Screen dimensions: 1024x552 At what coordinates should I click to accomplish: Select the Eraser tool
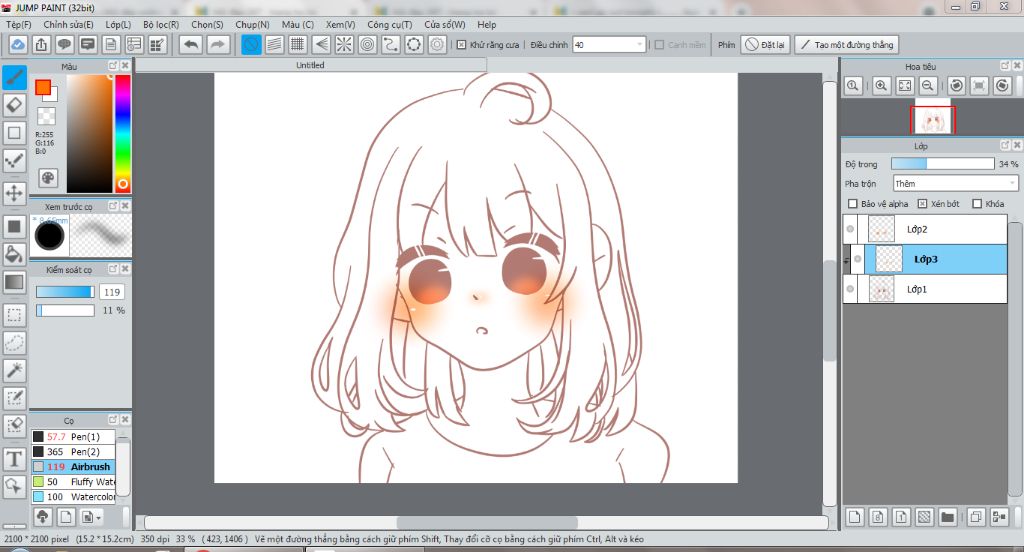coord(14,105)
